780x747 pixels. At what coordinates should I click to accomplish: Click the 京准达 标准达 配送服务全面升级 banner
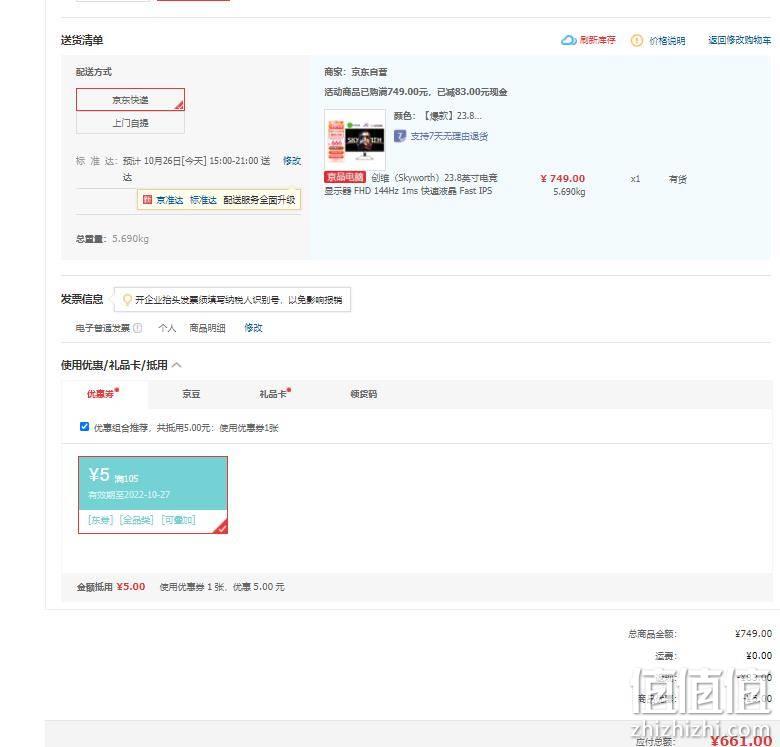pyautogui.click(x=219, y=199)
